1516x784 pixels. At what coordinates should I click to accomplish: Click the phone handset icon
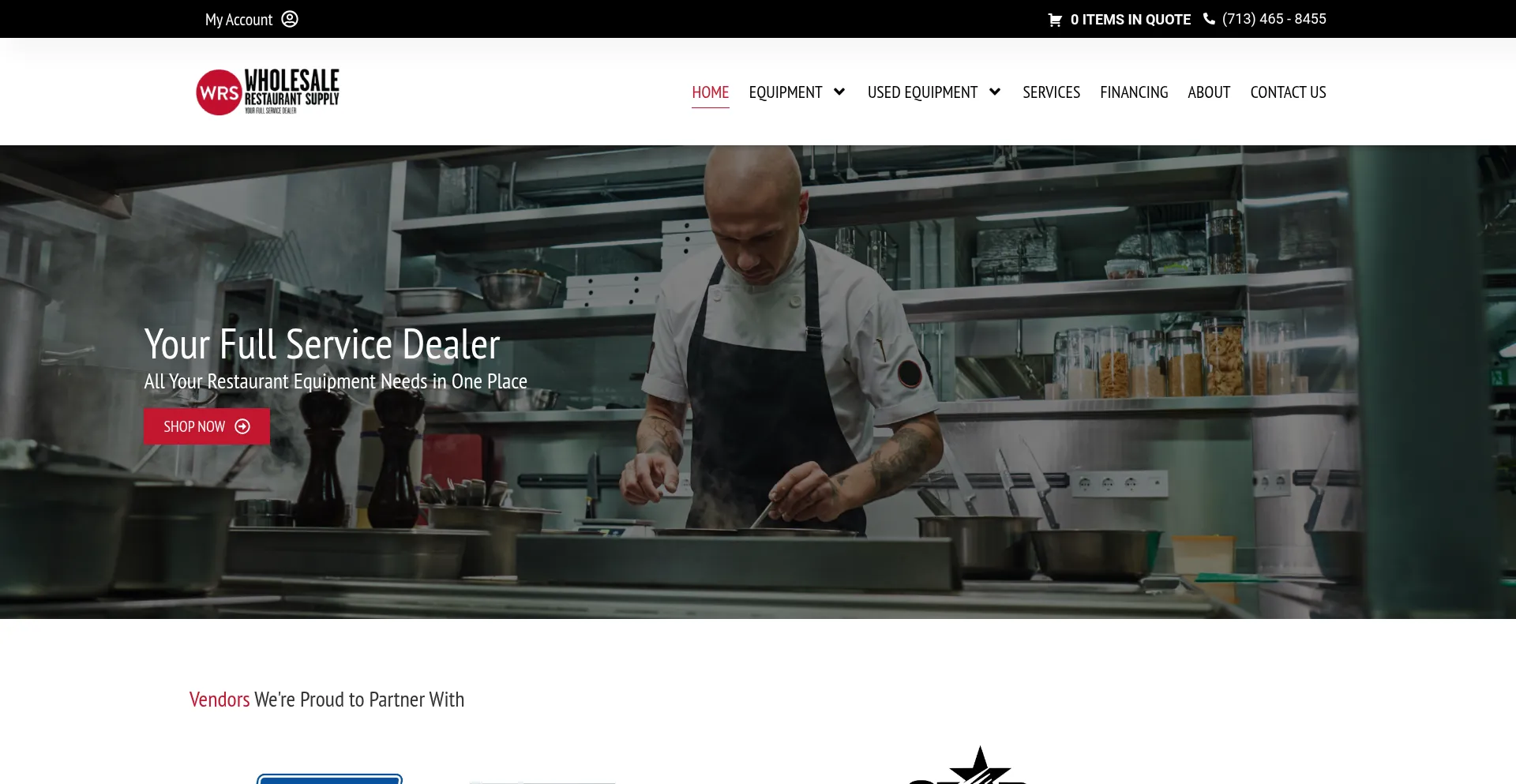1209,19
